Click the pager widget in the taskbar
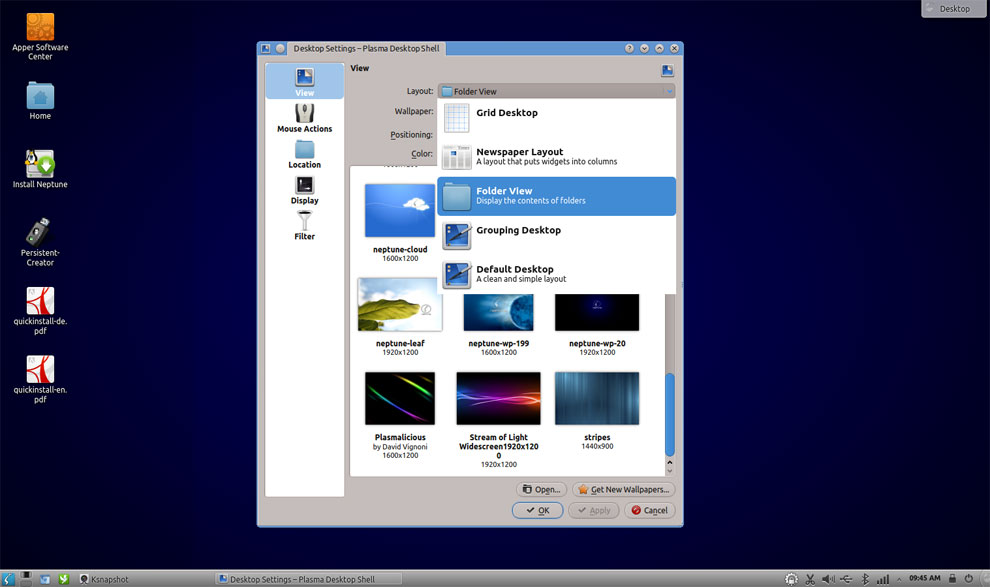This screenshot has width=990, height=587. (26, 578)
